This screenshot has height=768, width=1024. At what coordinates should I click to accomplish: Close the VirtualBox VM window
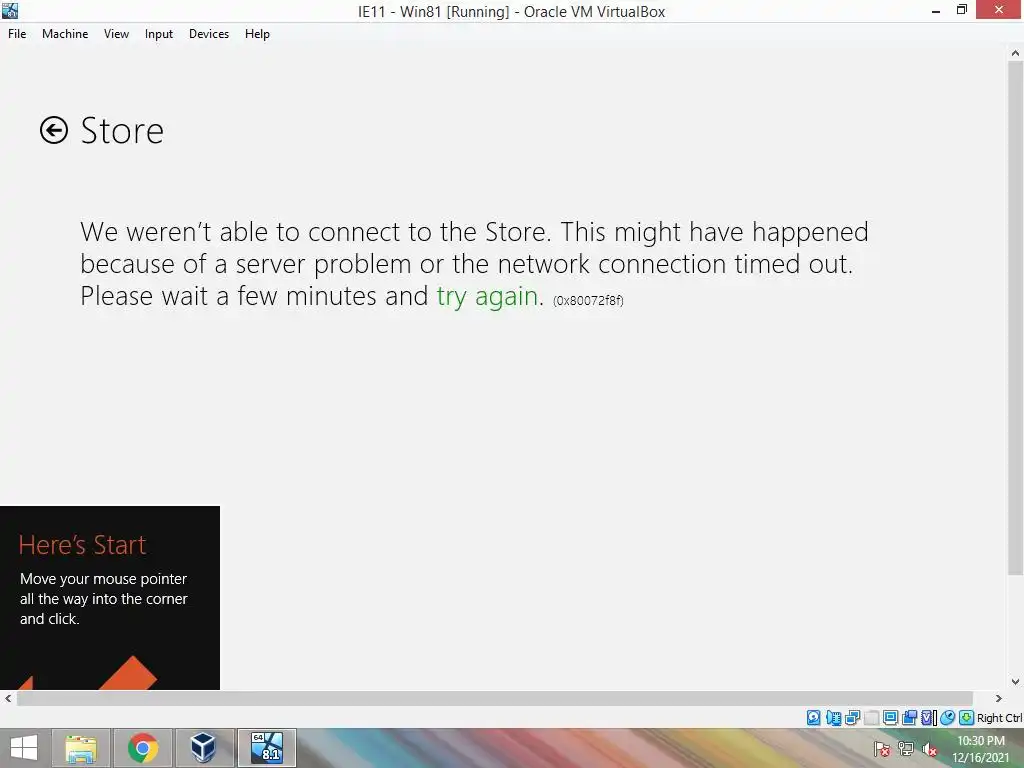pos(999,10)
